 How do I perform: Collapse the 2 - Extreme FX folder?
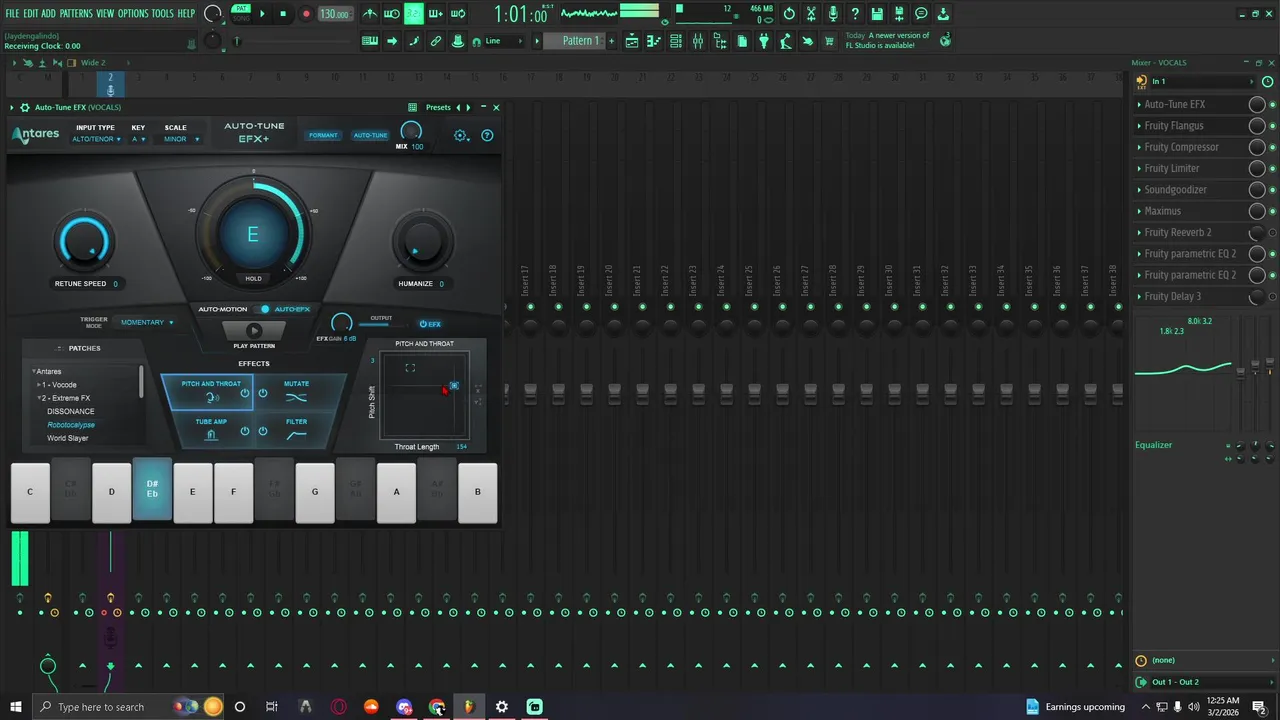point(39,398)
